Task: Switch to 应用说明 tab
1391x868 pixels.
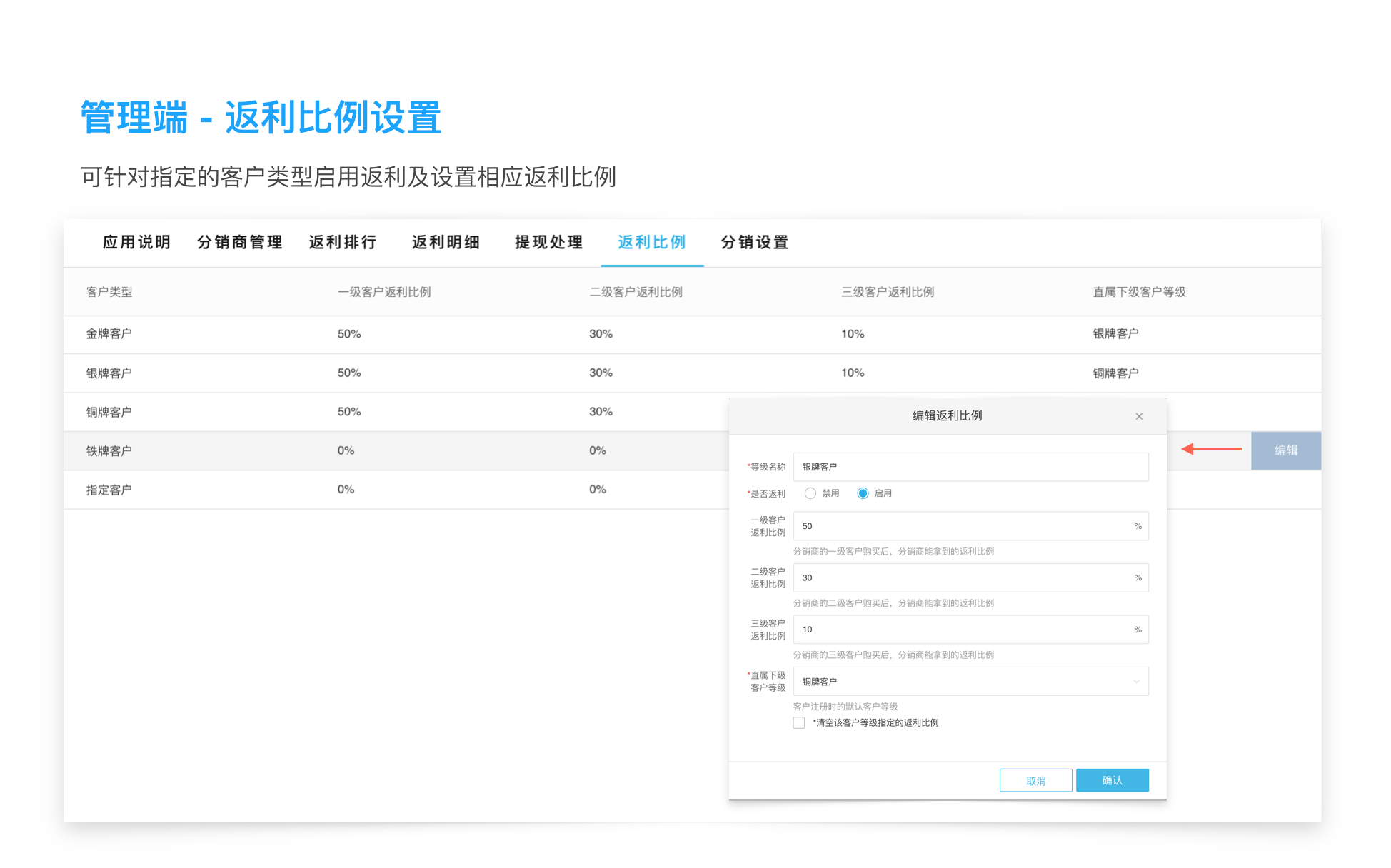Action: click(136, 243)
